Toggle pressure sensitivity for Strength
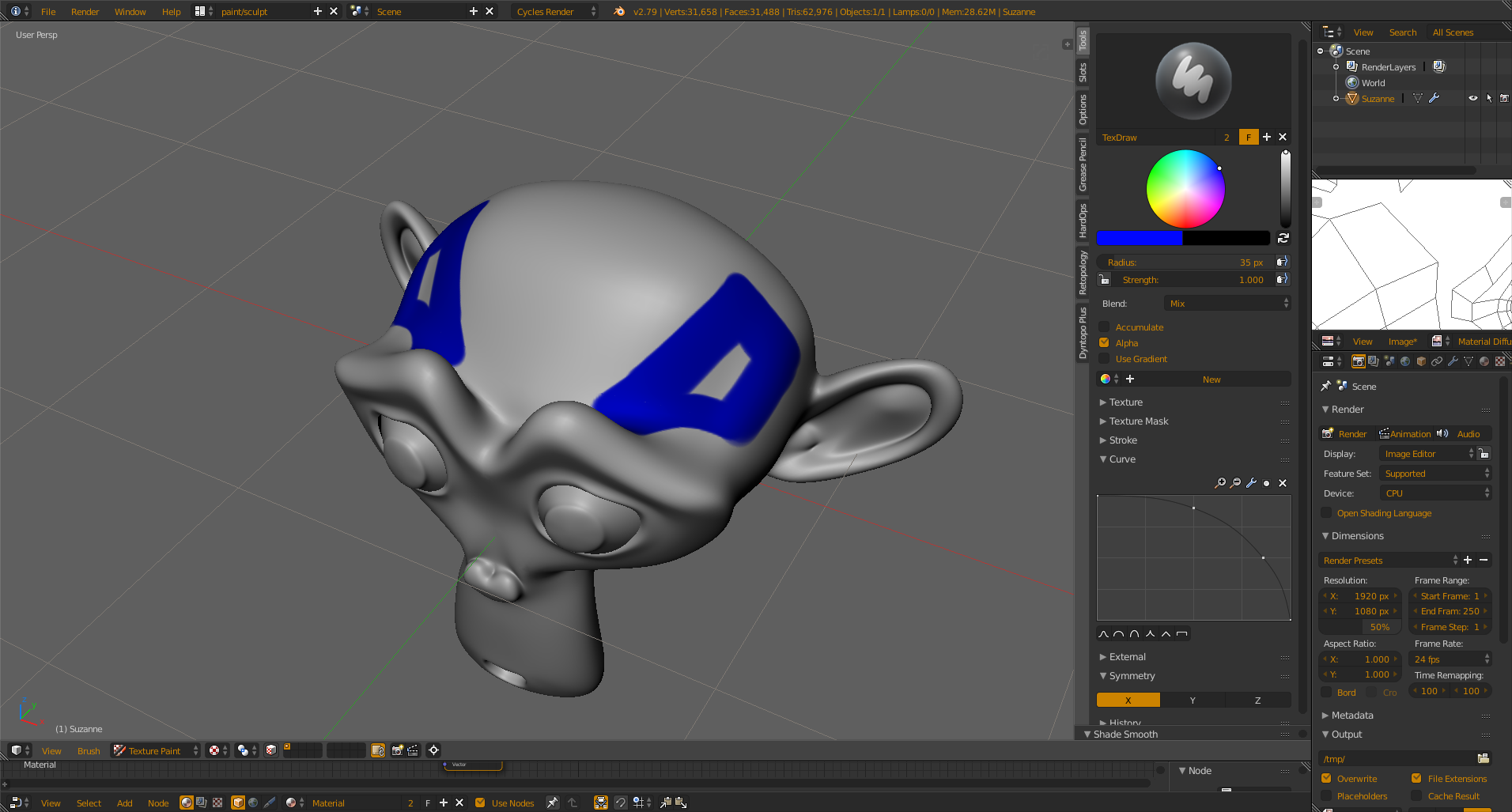 click(x=1282, y=279)
